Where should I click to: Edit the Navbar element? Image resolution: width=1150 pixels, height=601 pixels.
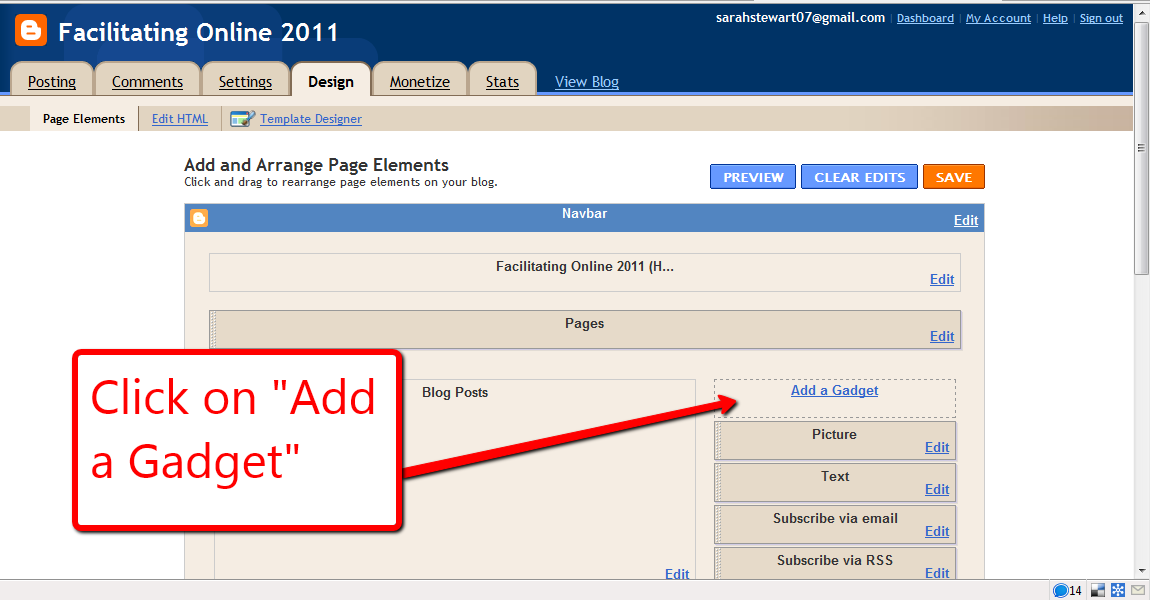point(966,220)
